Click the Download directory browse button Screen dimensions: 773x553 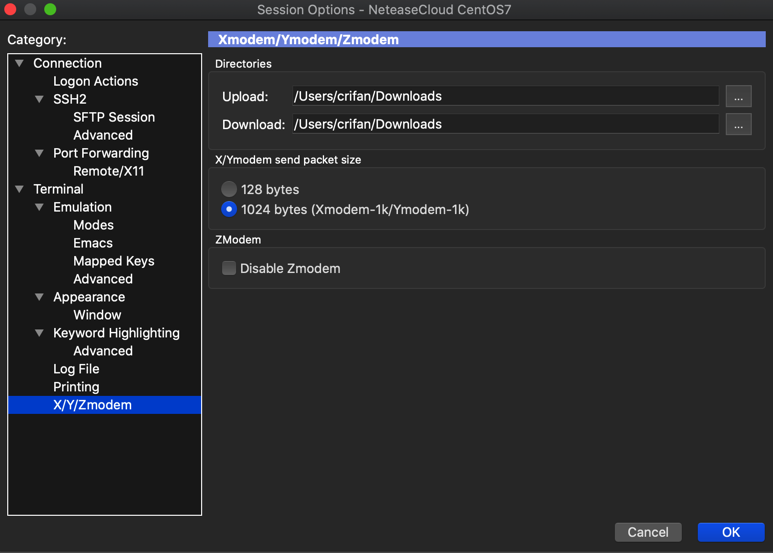point(738,125)
